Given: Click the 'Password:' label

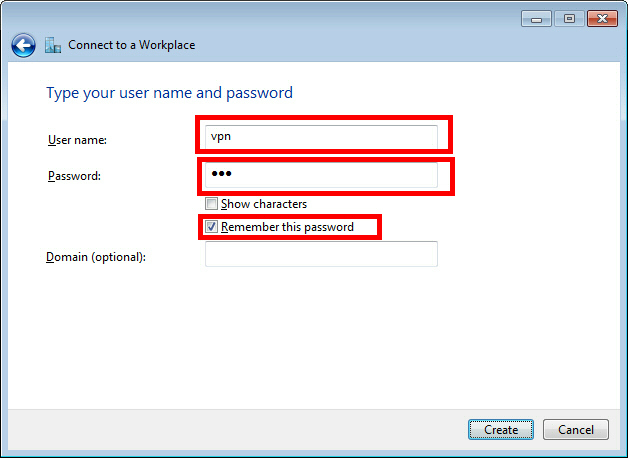Looking at the screenshot, I should [74, 176].
